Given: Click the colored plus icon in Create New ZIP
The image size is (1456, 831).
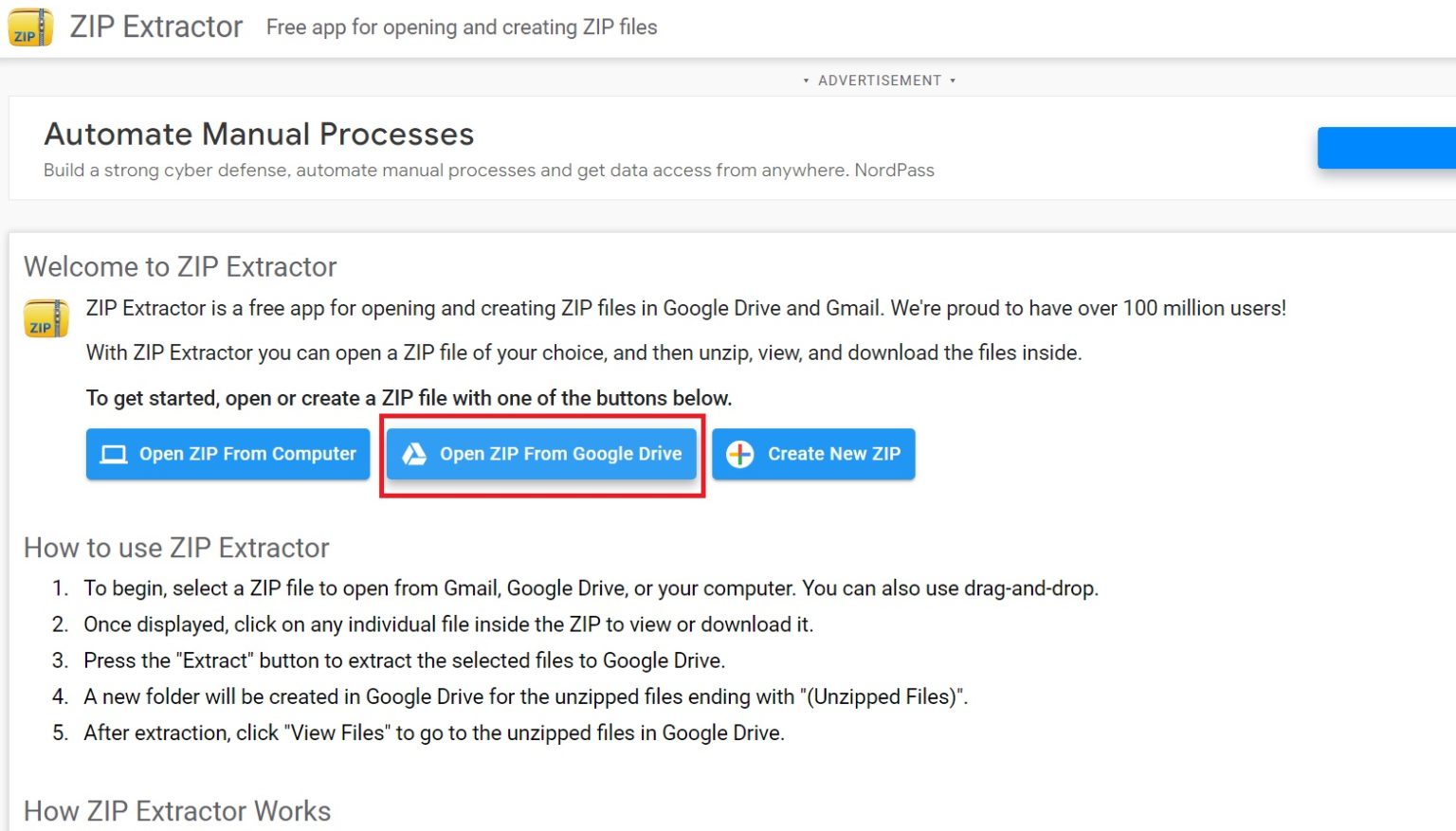Looking at the screenshot, I should tap(740, 454).
